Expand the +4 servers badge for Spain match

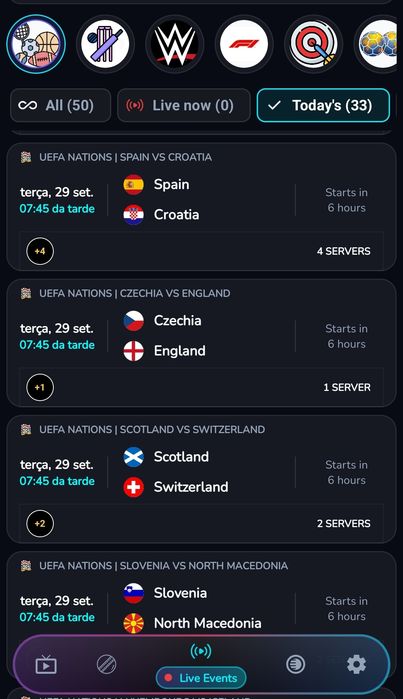click(x=40, y=251)
